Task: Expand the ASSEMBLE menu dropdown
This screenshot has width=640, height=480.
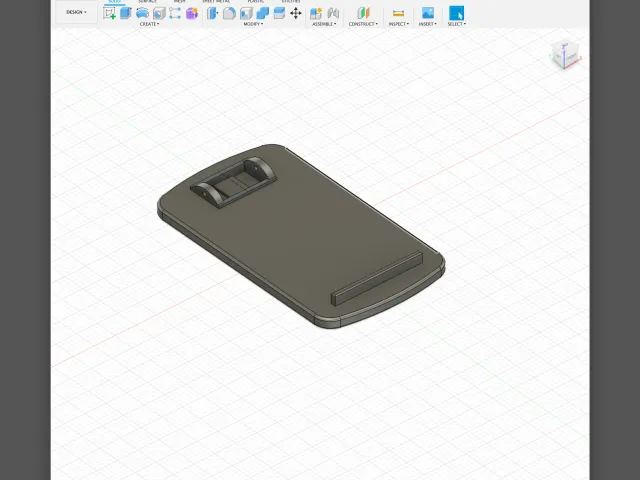Action: click(x=324, y=24)
